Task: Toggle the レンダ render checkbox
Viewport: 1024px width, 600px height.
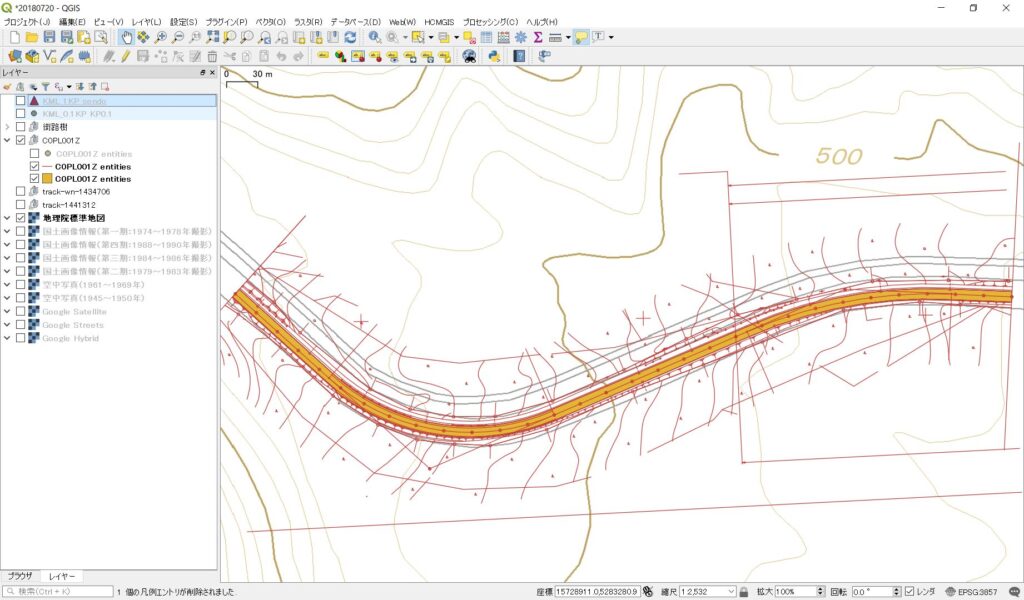Action: [909, 592]
